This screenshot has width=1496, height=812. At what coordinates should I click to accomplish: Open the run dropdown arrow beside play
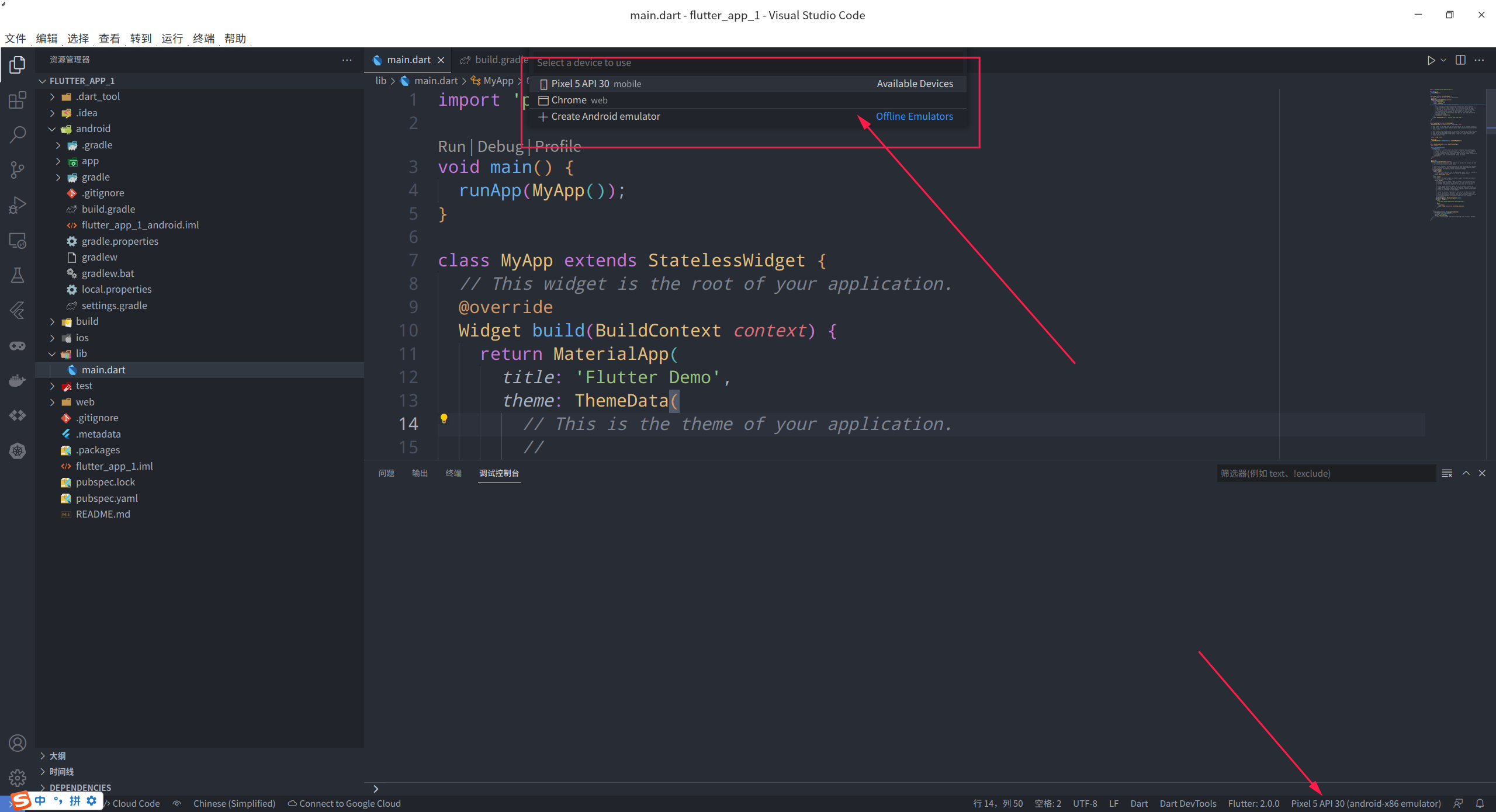click(x=1443, y=60)
